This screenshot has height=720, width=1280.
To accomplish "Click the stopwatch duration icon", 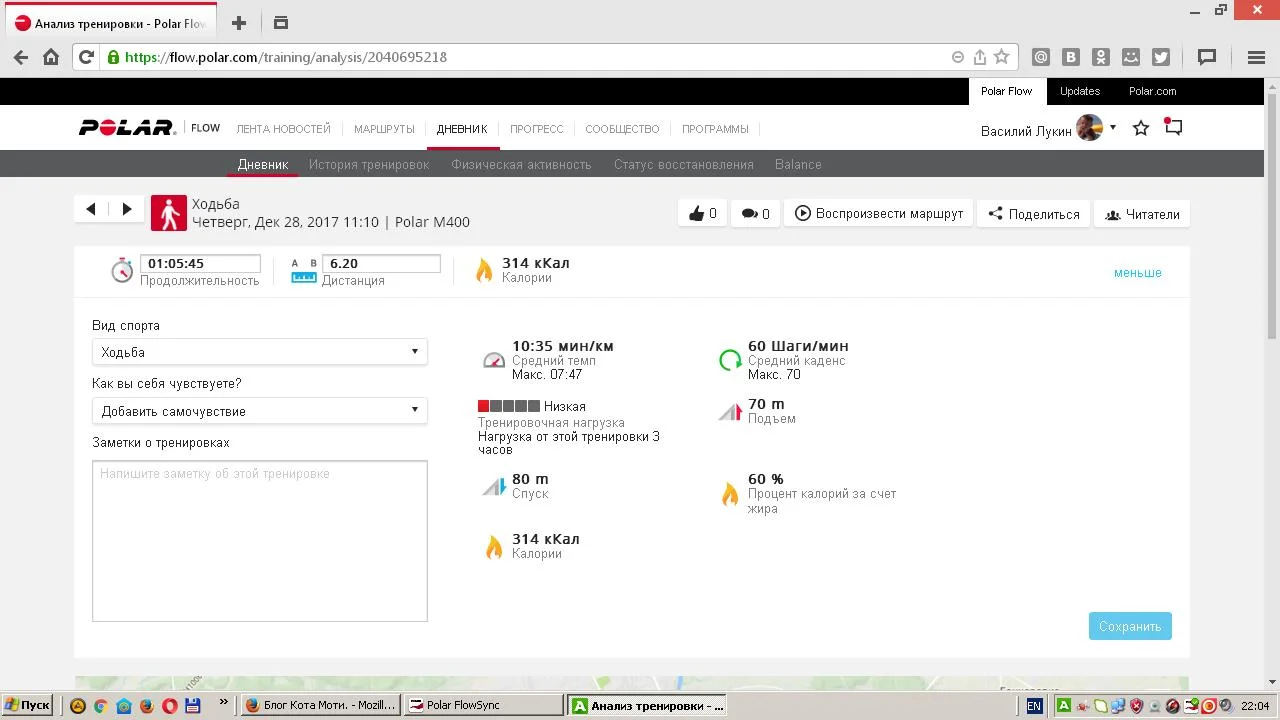I will (122, 269).
